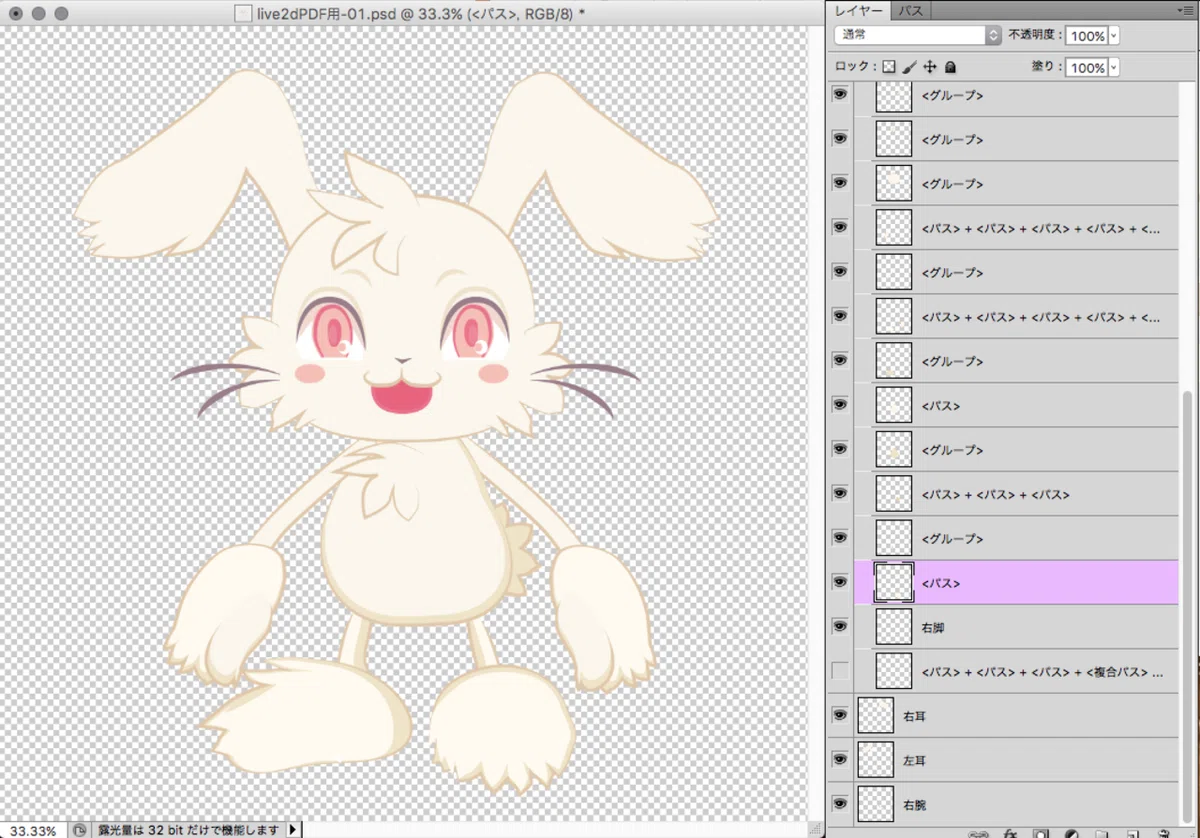Click the lock position move icon
Viewport: 1200px width, 838px height.
tap(929, 67)
